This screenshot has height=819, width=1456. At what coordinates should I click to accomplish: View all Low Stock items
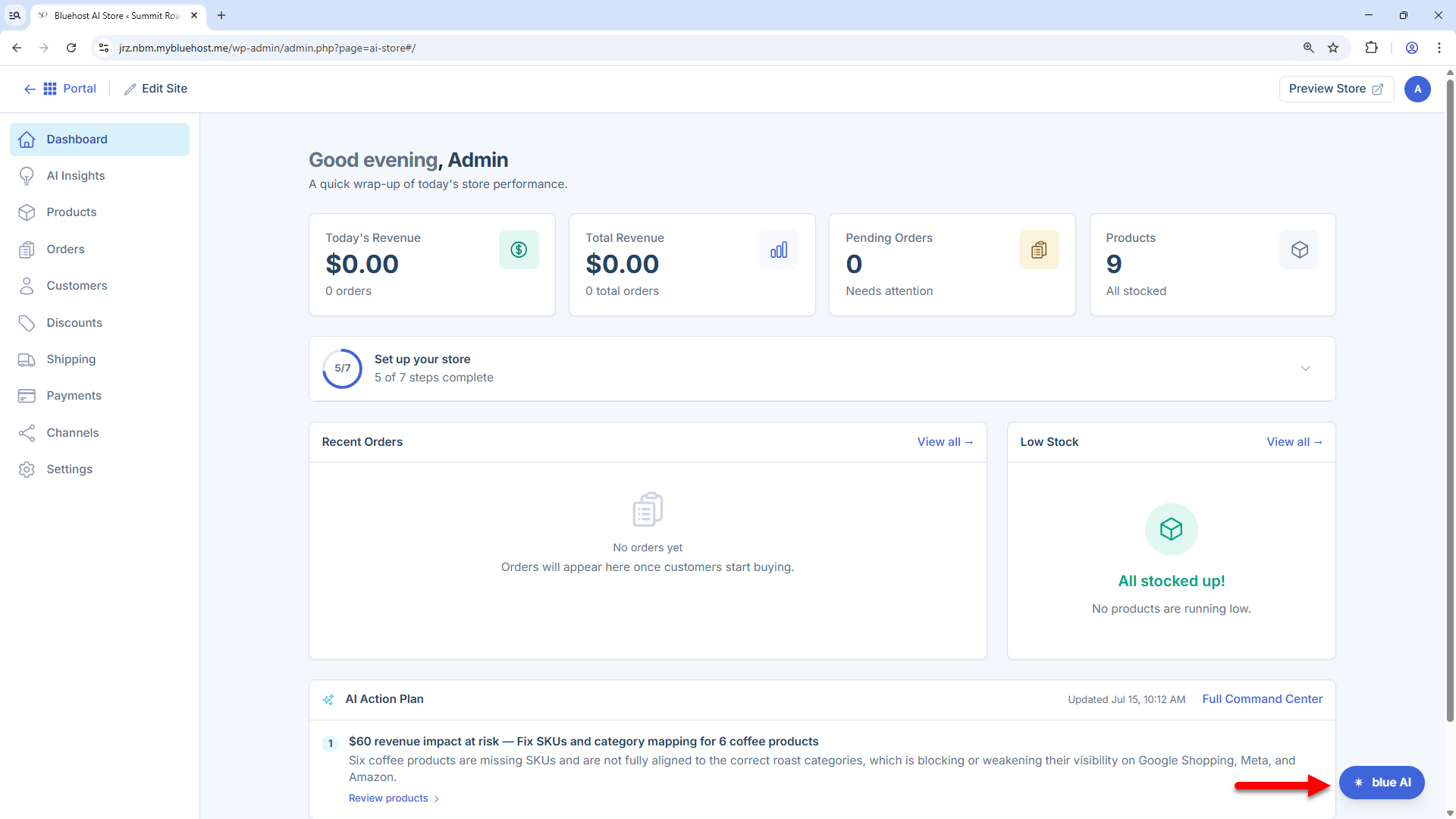(1294, 442)
